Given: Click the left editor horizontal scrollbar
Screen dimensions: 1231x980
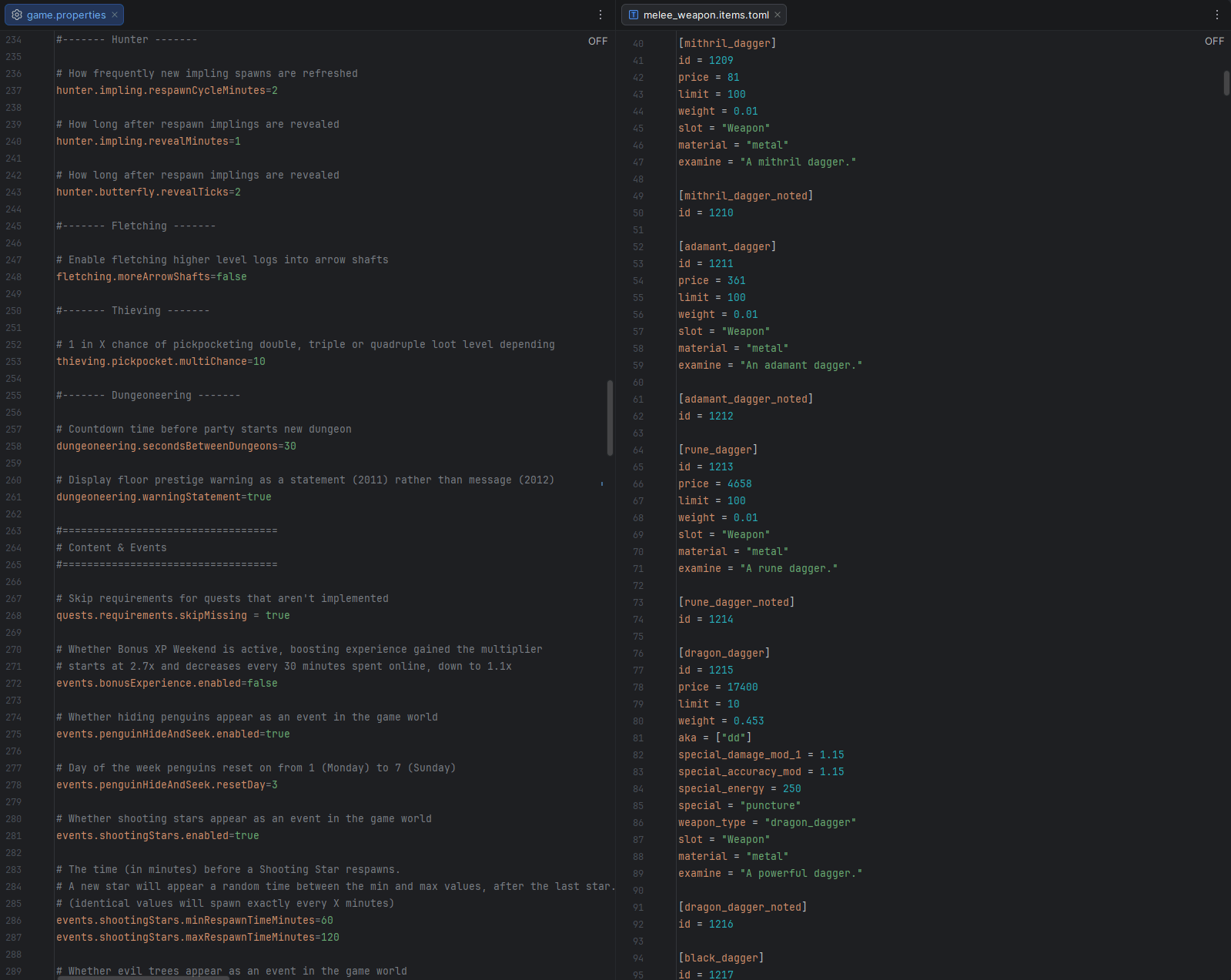Looking at the screenshot, I should coord(143,978).
